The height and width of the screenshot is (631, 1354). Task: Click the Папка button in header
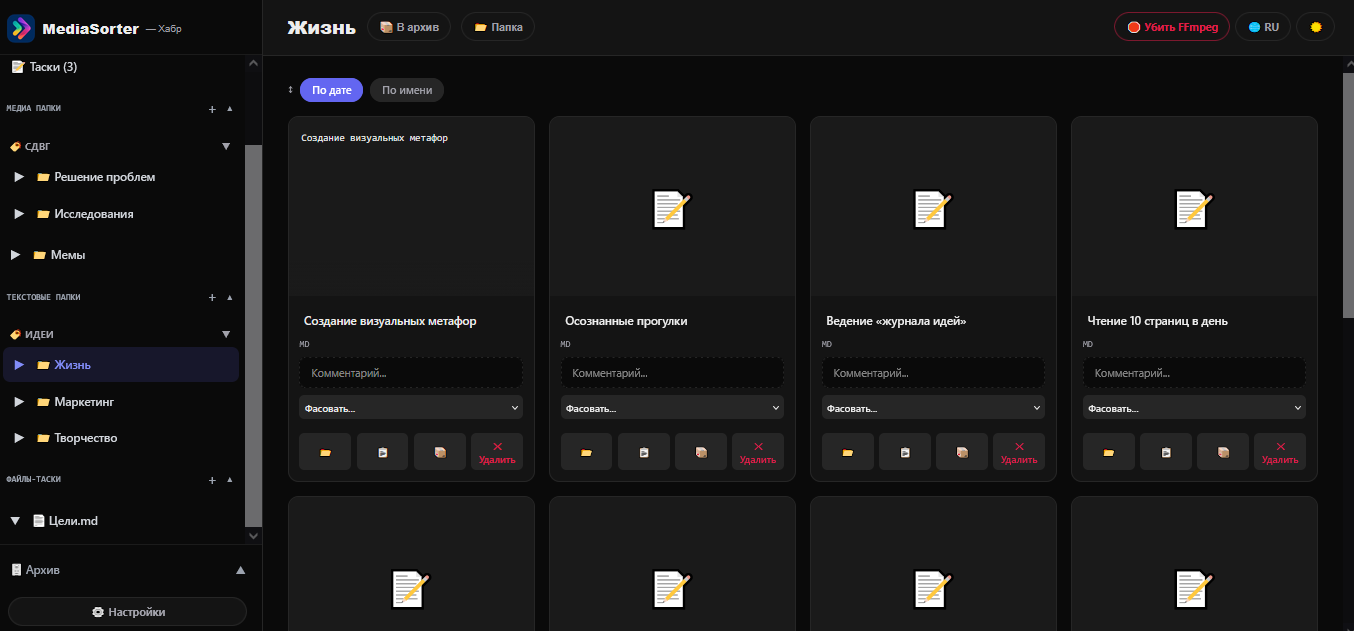click(x=498, y=27)
